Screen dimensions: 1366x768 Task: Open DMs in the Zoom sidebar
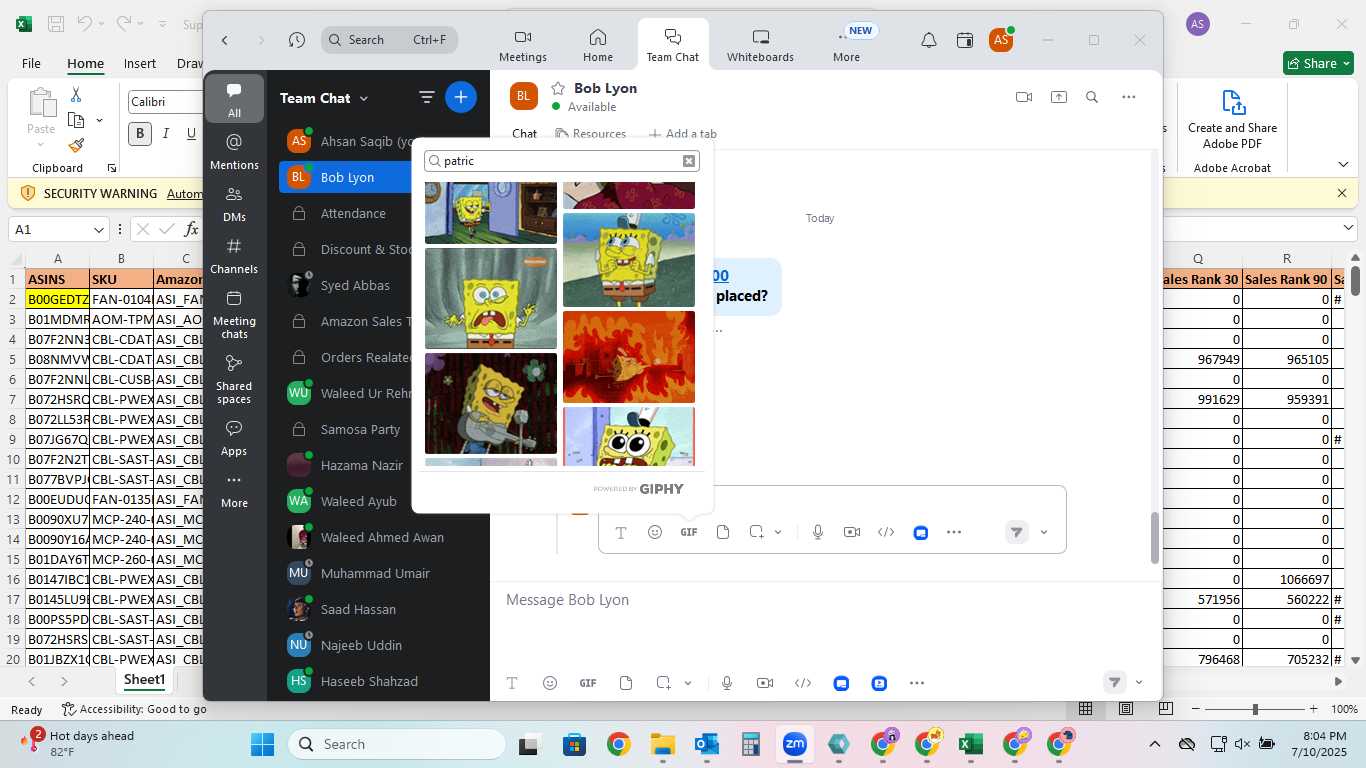tap(234, 203)
